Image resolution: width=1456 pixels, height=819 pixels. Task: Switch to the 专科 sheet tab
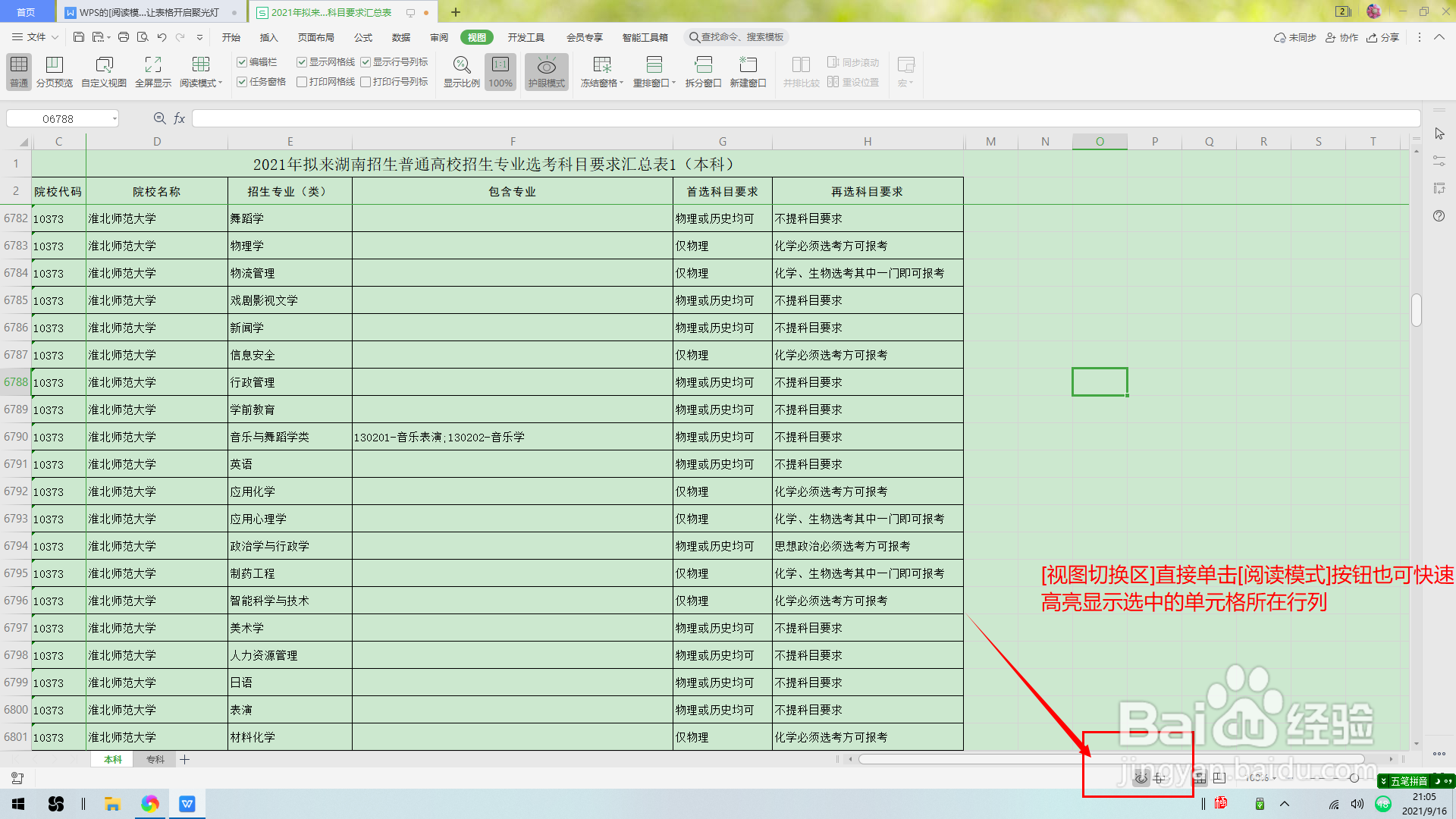[x=155, y=759]
